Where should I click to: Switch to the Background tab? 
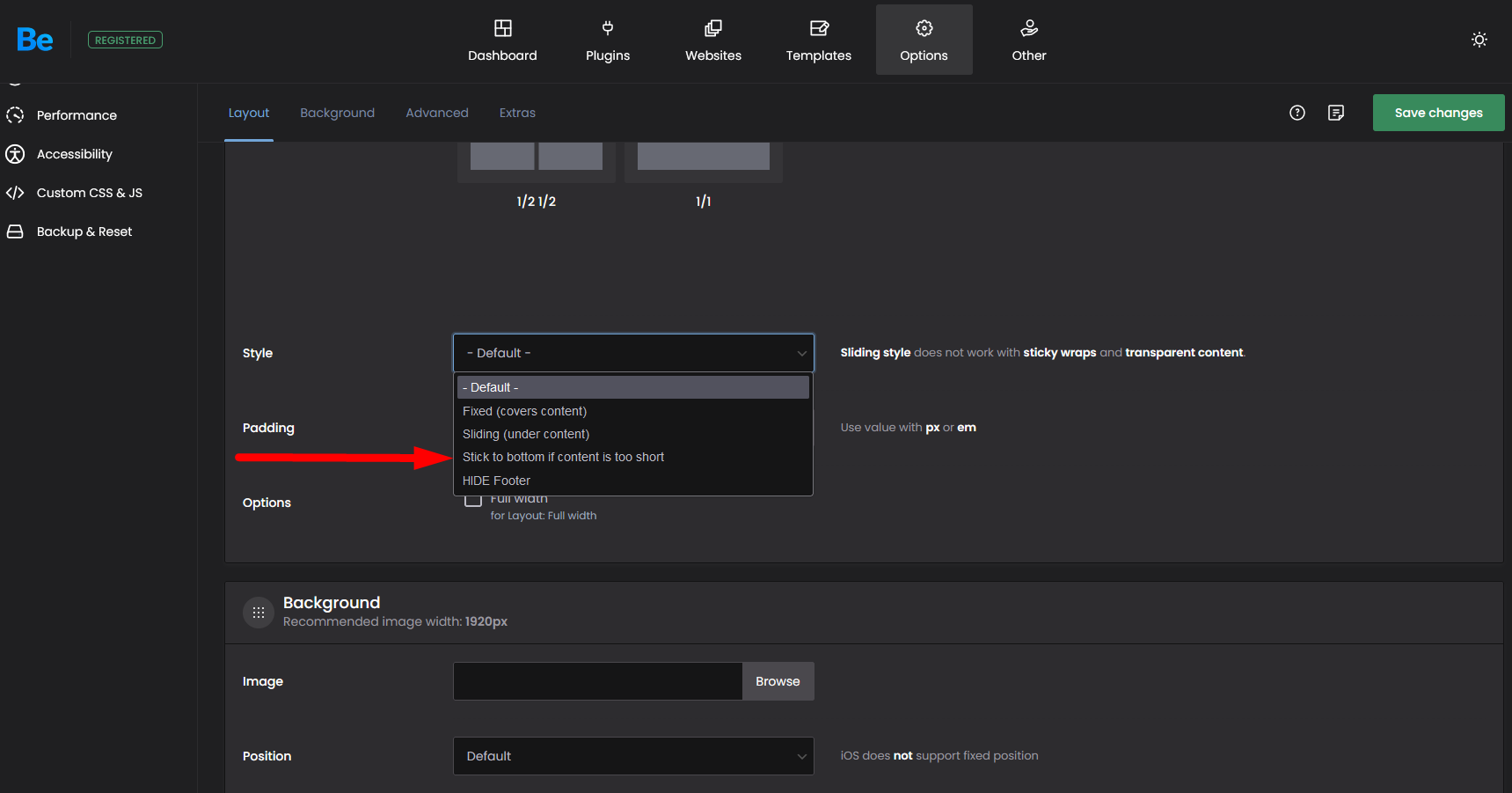[x=338, y=113]
